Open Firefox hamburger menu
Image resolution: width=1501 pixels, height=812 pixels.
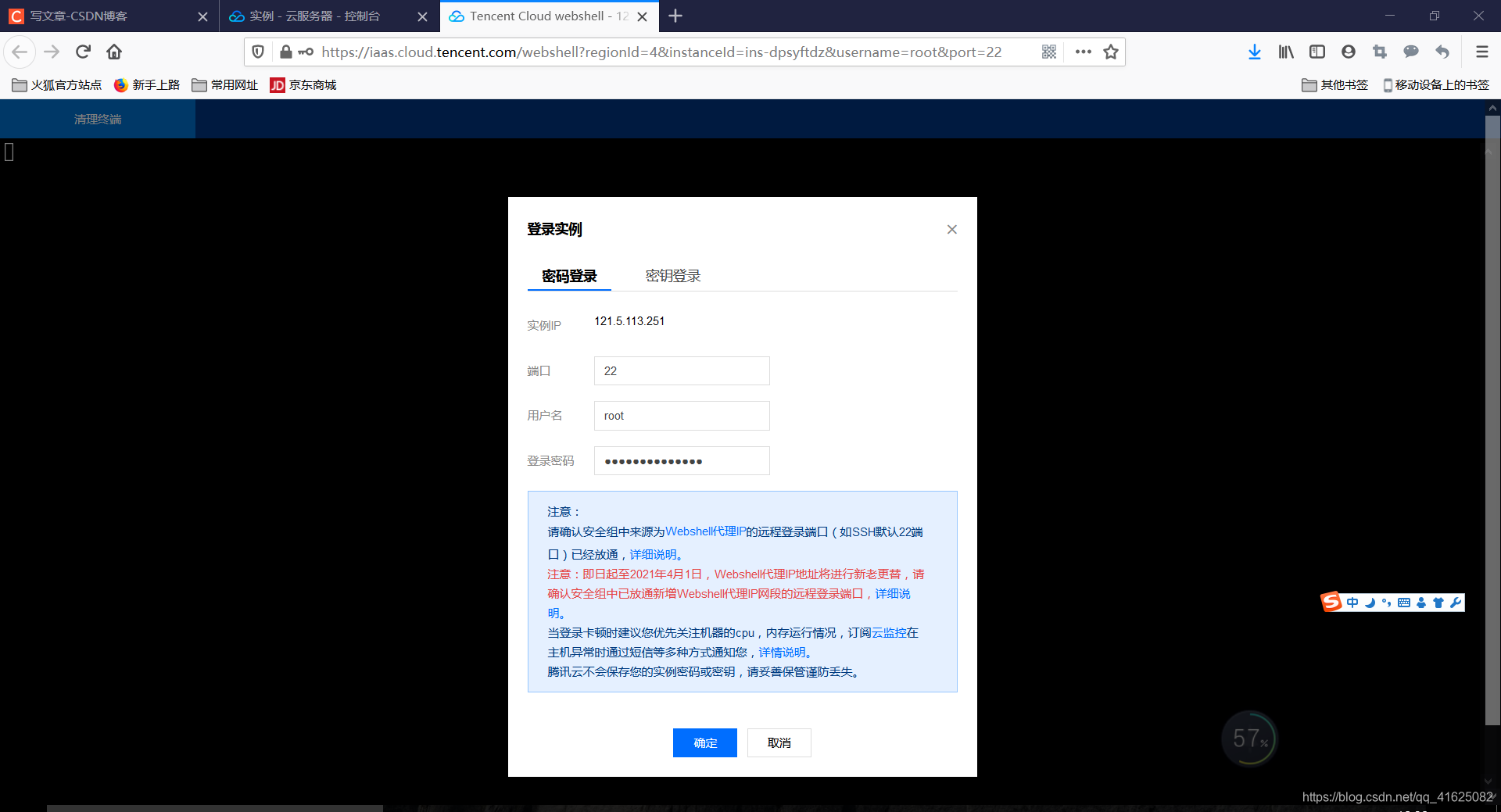[1481, 52]
